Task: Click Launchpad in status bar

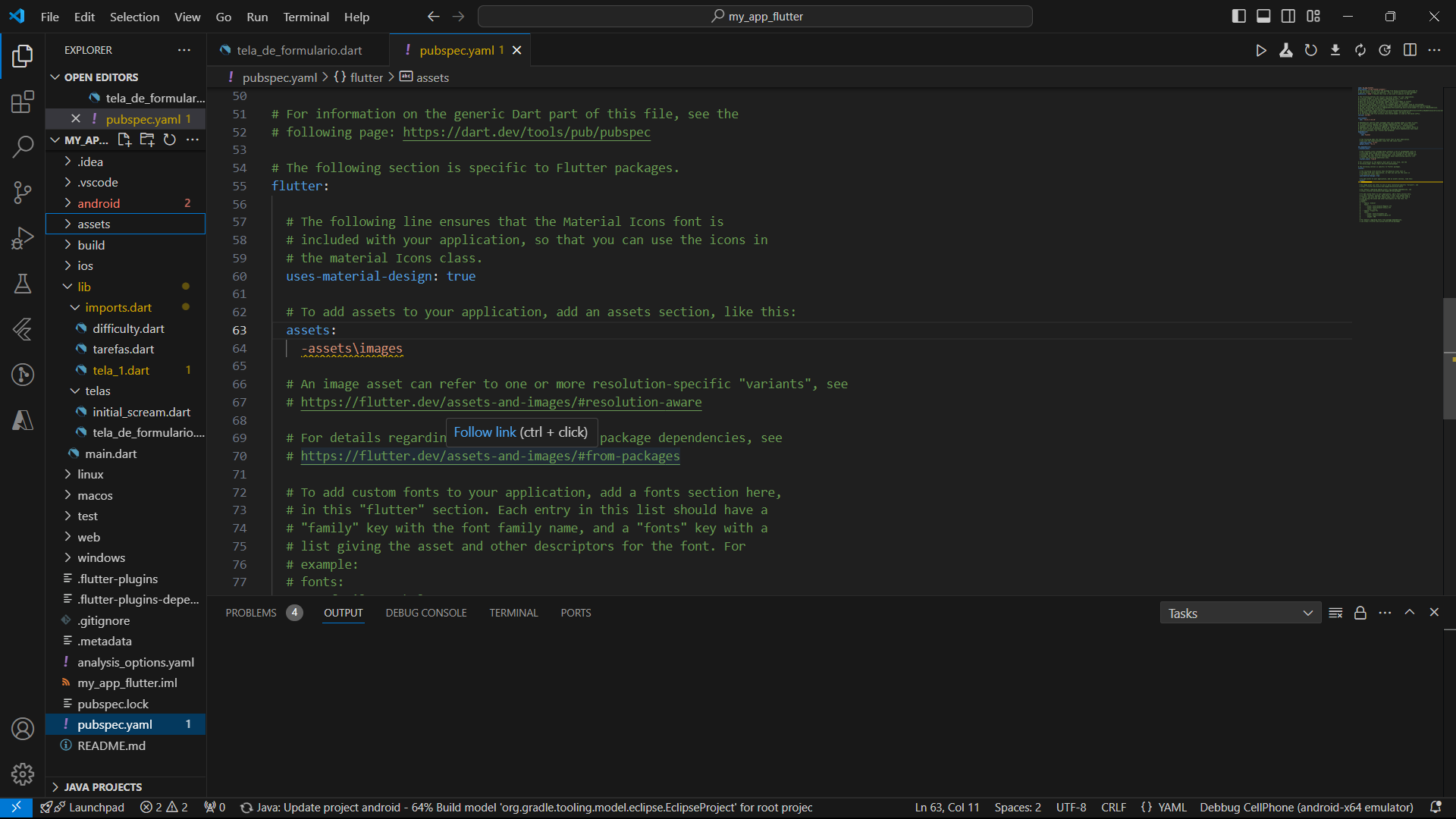Action: (x=83, y=808)
